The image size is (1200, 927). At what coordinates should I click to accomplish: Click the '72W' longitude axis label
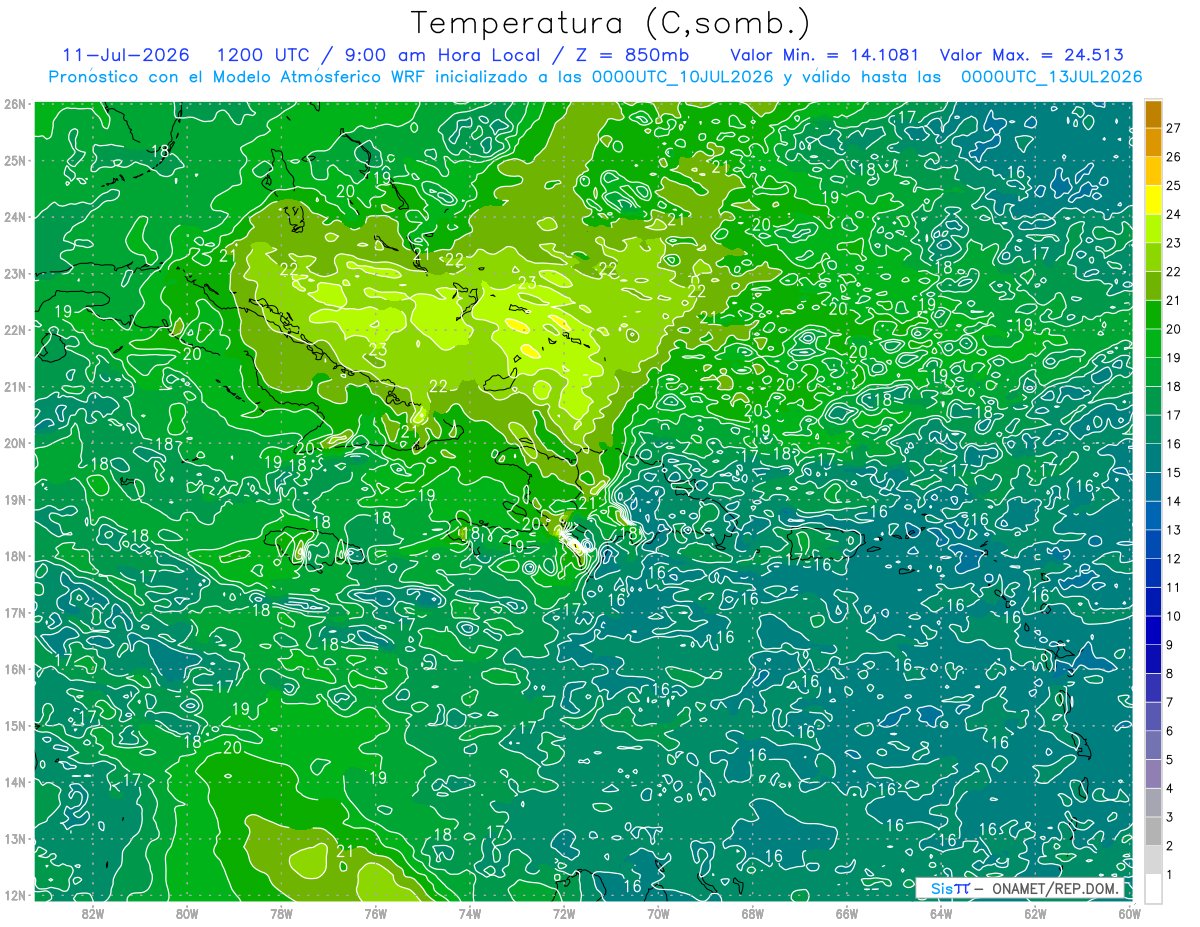pyautogui.click(x=564, y=914)
